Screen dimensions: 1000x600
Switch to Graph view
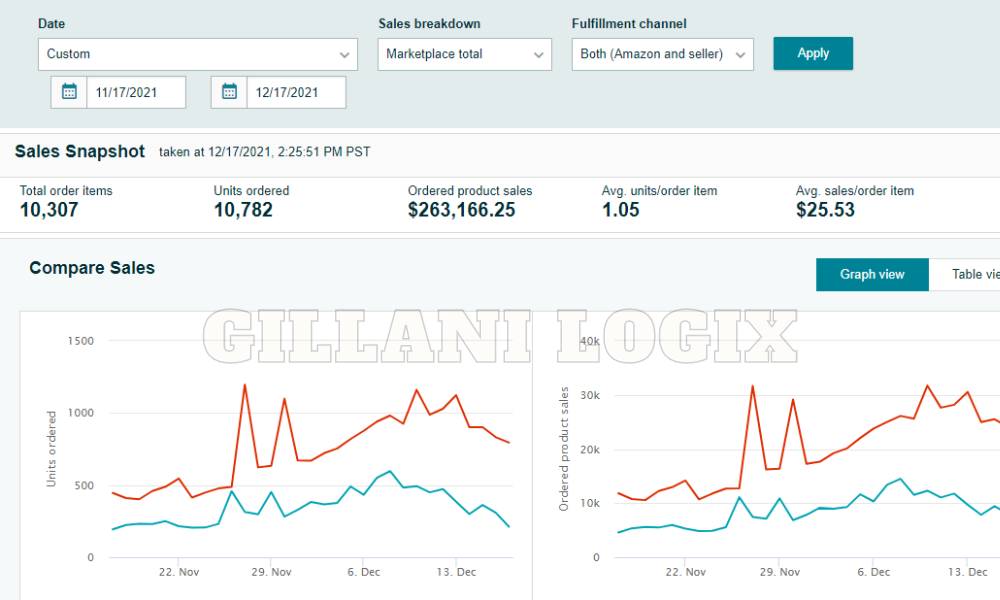tap(871, 274)
